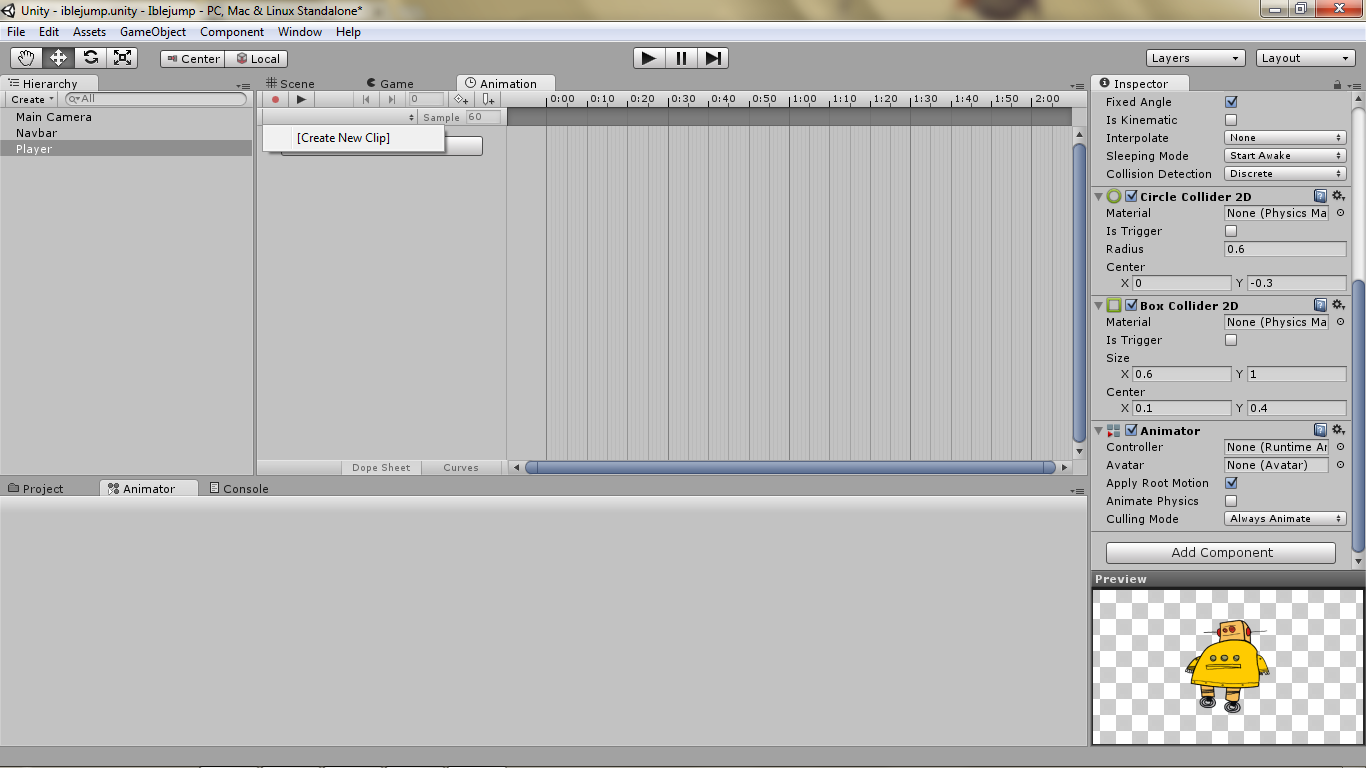Image resolution: width=1366 pixels, height=768 pixels.
Task: Click the Add Keyframe icon in Animation window
Action: (x=460, y=99)
